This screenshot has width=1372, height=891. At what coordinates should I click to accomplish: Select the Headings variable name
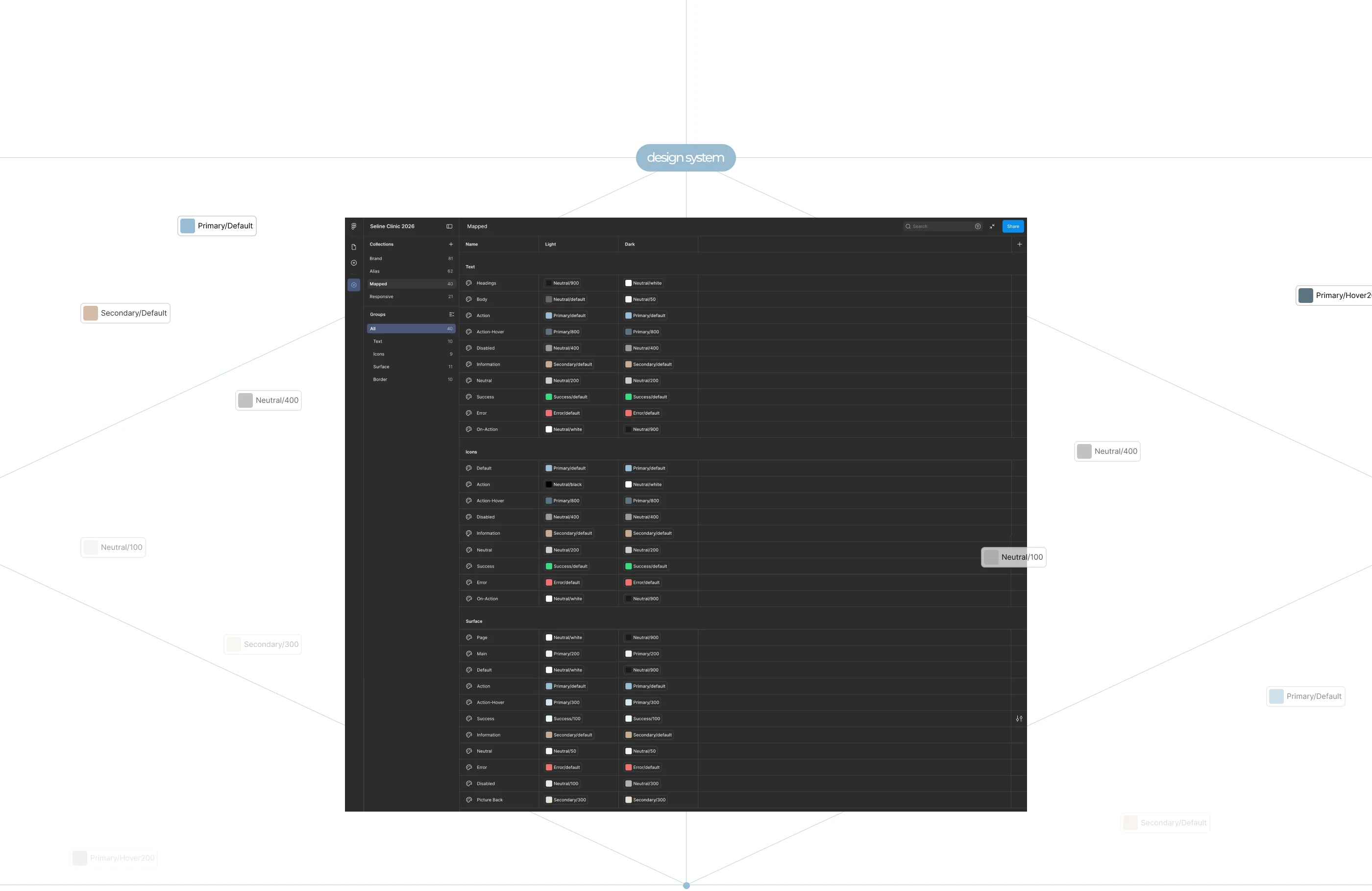tap(486, 283)
